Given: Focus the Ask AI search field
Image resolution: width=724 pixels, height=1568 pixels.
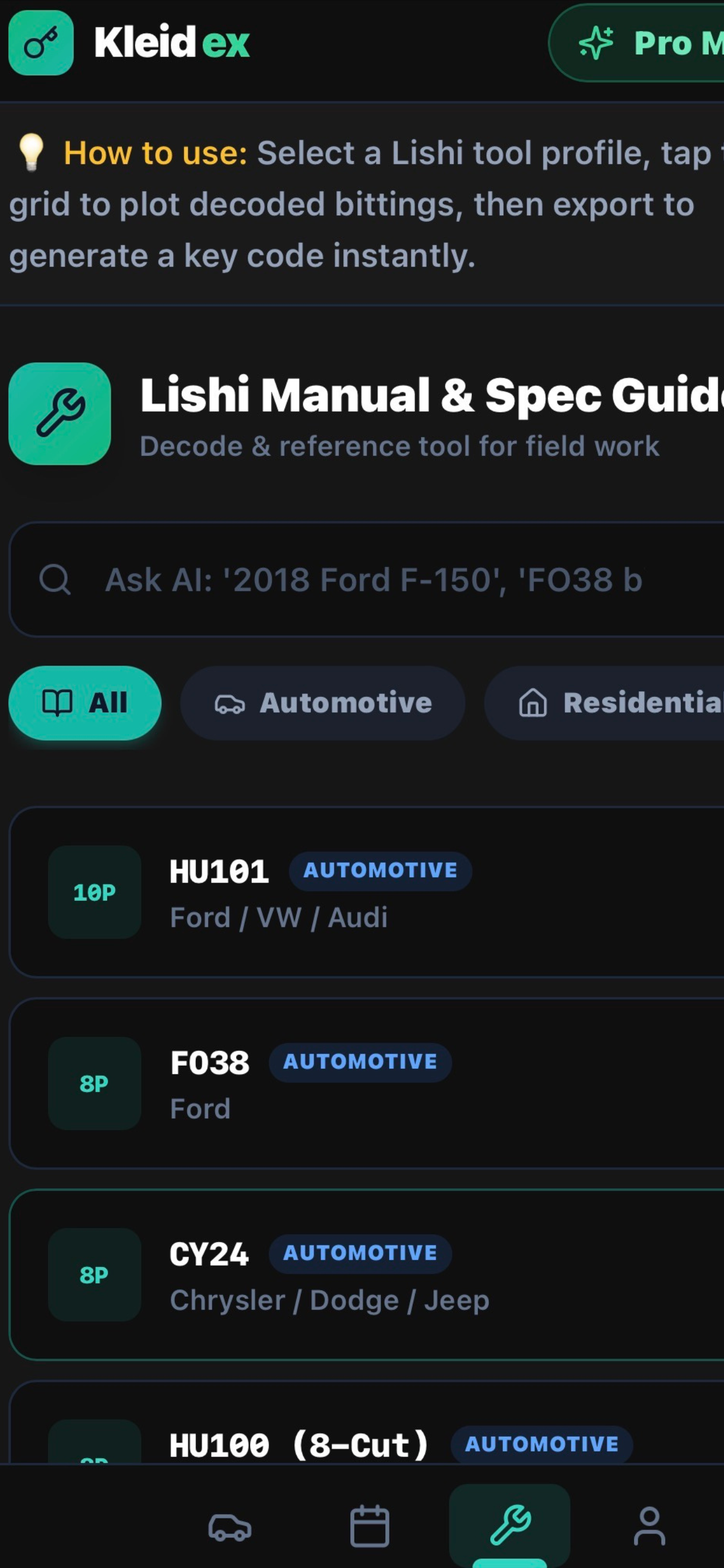Looking at the screenshot, I should [x=367, y=579].
